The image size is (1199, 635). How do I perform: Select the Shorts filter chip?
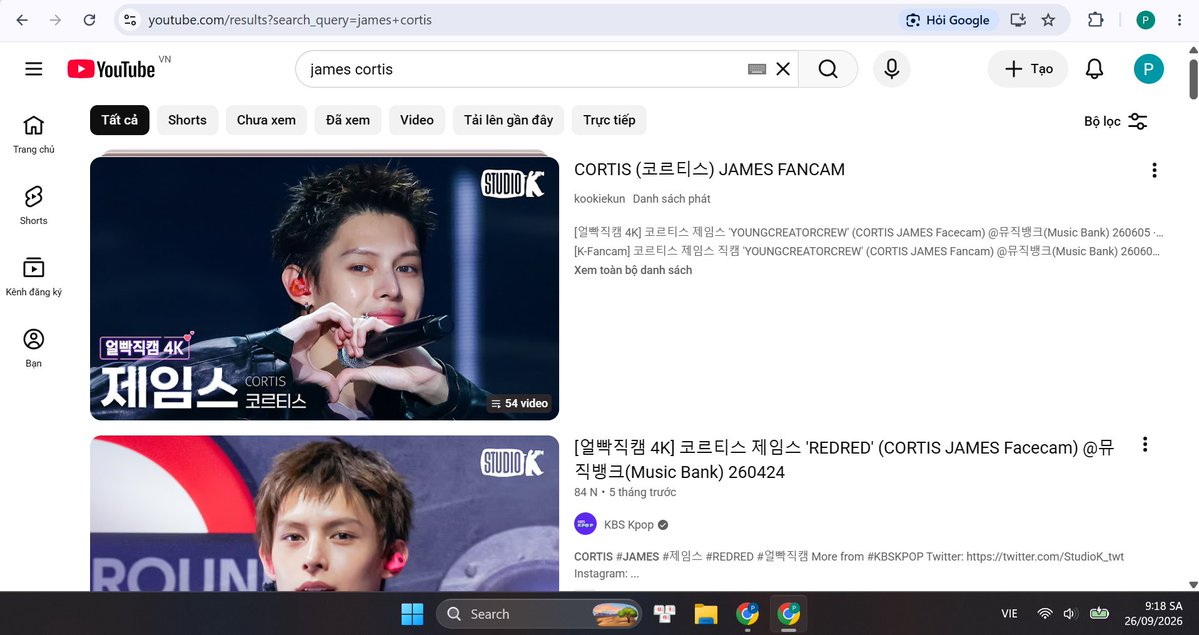coord(187,120)
